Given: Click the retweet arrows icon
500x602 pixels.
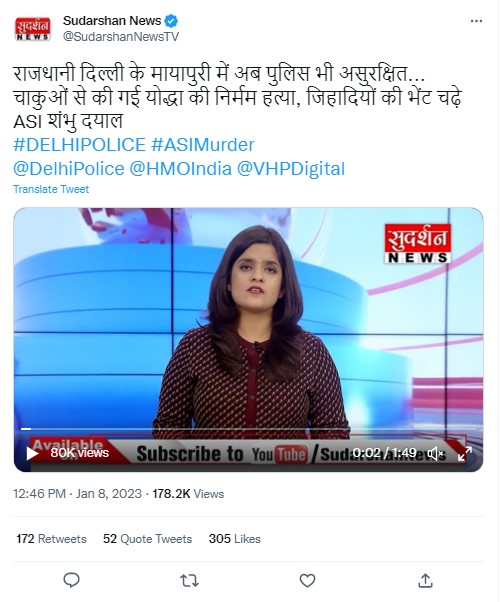Looking at the screenshot, I should [x=189, y=580].
